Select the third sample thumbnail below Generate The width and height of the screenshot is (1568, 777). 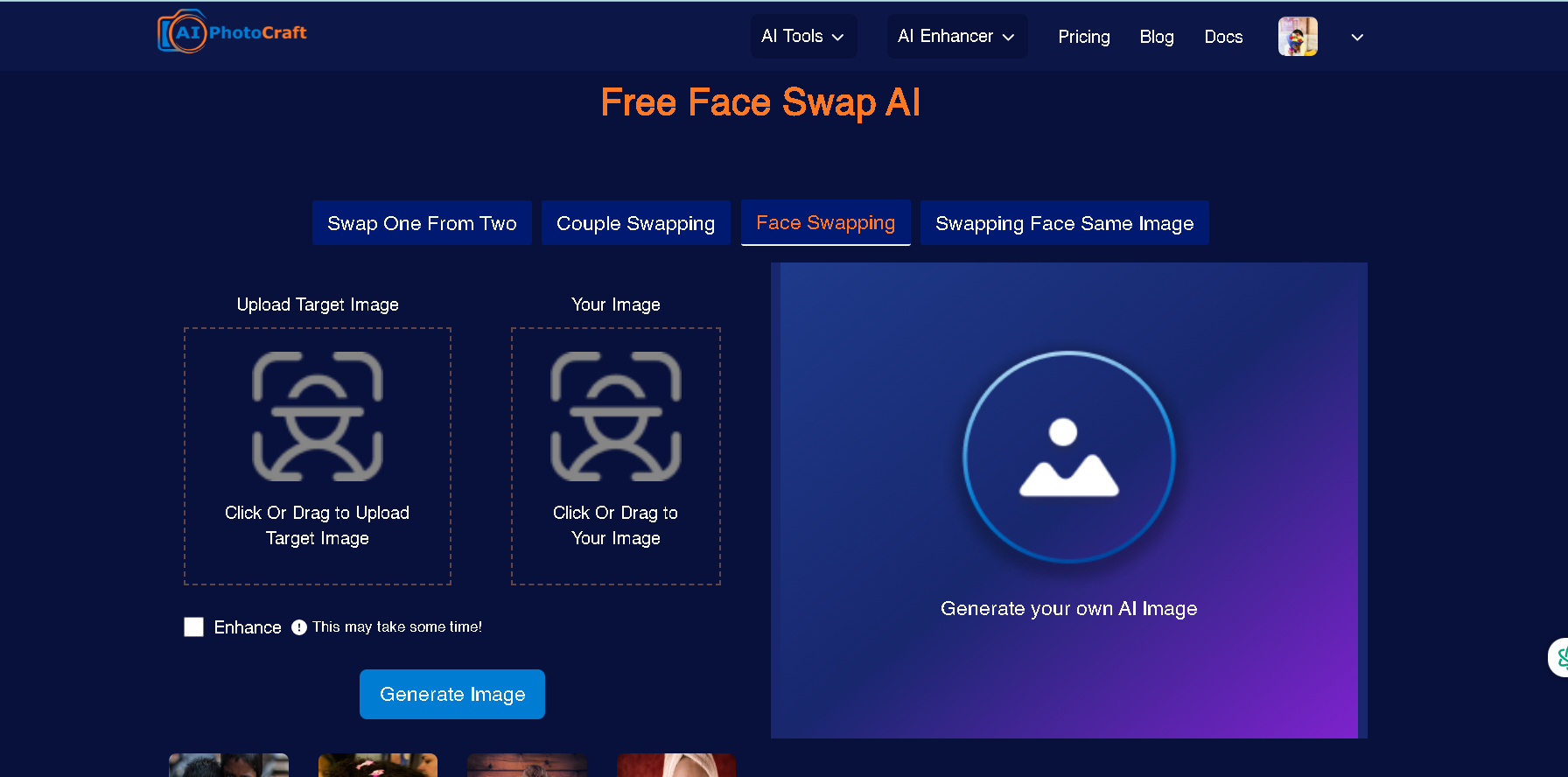coord(527,766)
